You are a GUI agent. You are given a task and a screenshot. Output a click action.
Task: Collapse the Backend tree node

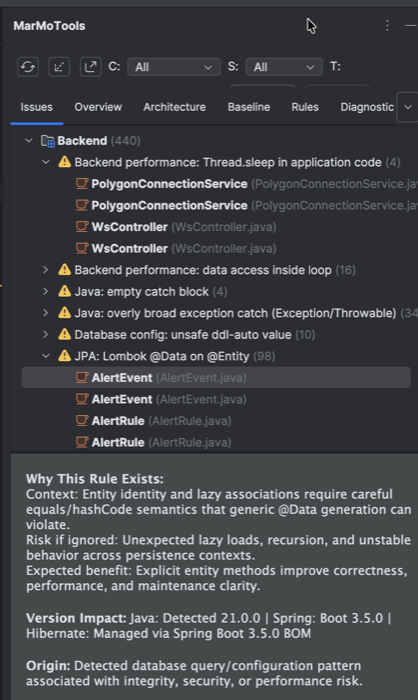pyautogui.click(x=29, y=141)
